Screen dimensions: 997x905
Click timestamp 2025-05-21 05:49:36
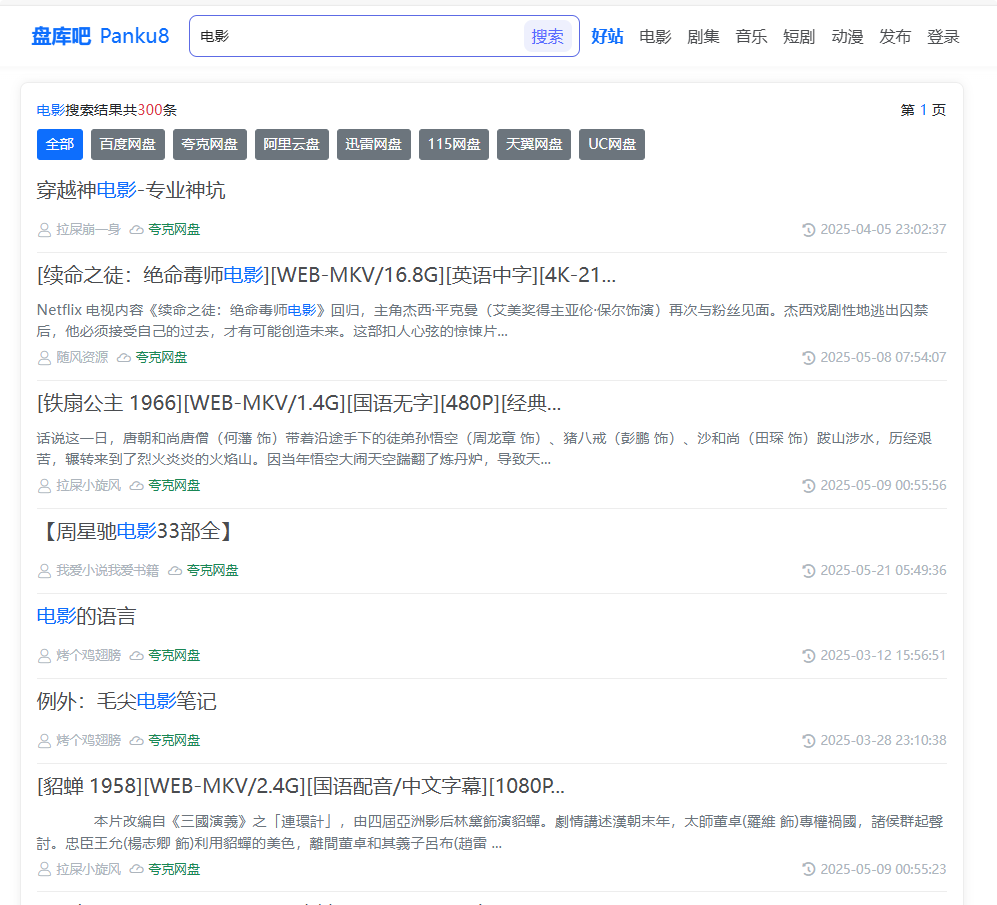pos(883,570)
